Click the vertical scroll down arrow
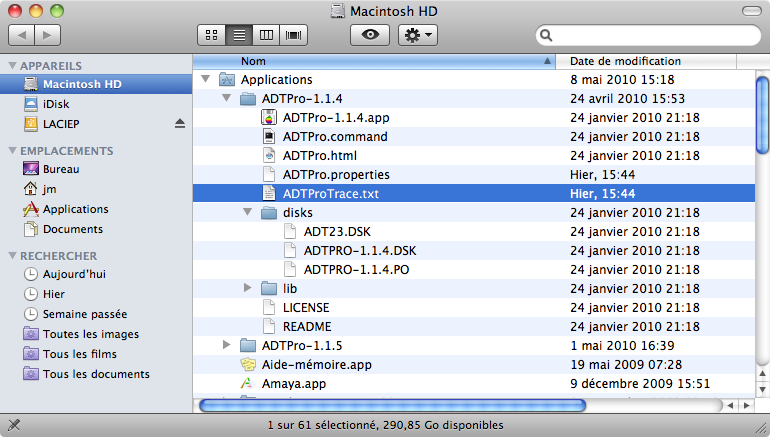This screenshot has width=770, height=437. coord(763,390)
